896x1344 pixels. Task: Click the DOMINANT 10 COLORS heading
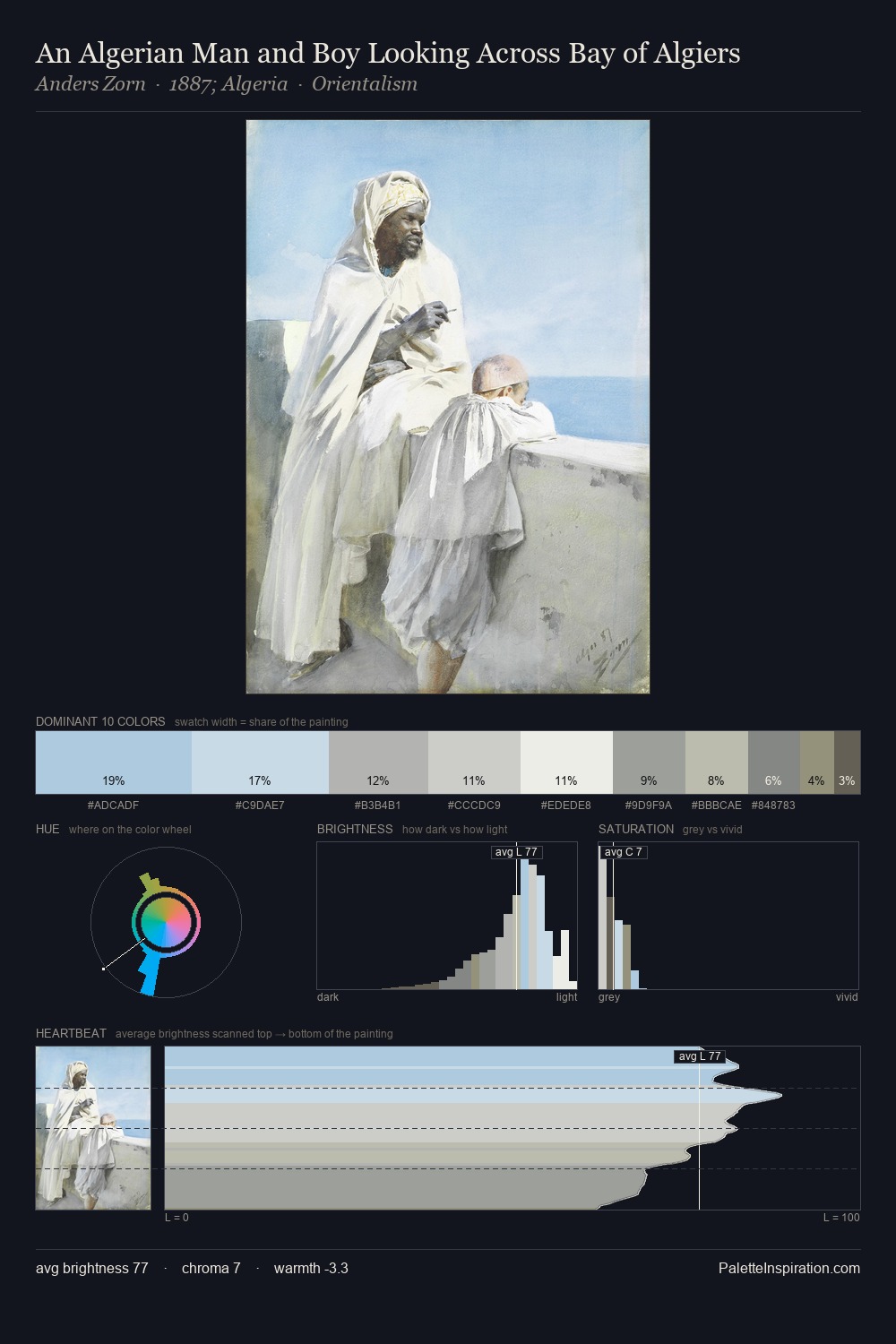(100, 721)
